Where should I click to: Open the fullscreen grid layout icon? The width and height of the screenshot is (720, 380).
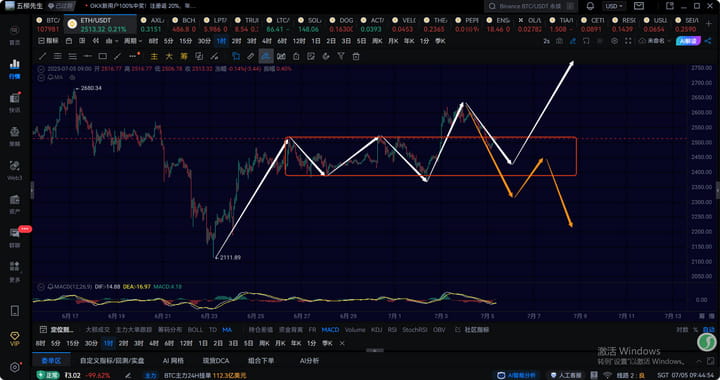coord(628,41)
